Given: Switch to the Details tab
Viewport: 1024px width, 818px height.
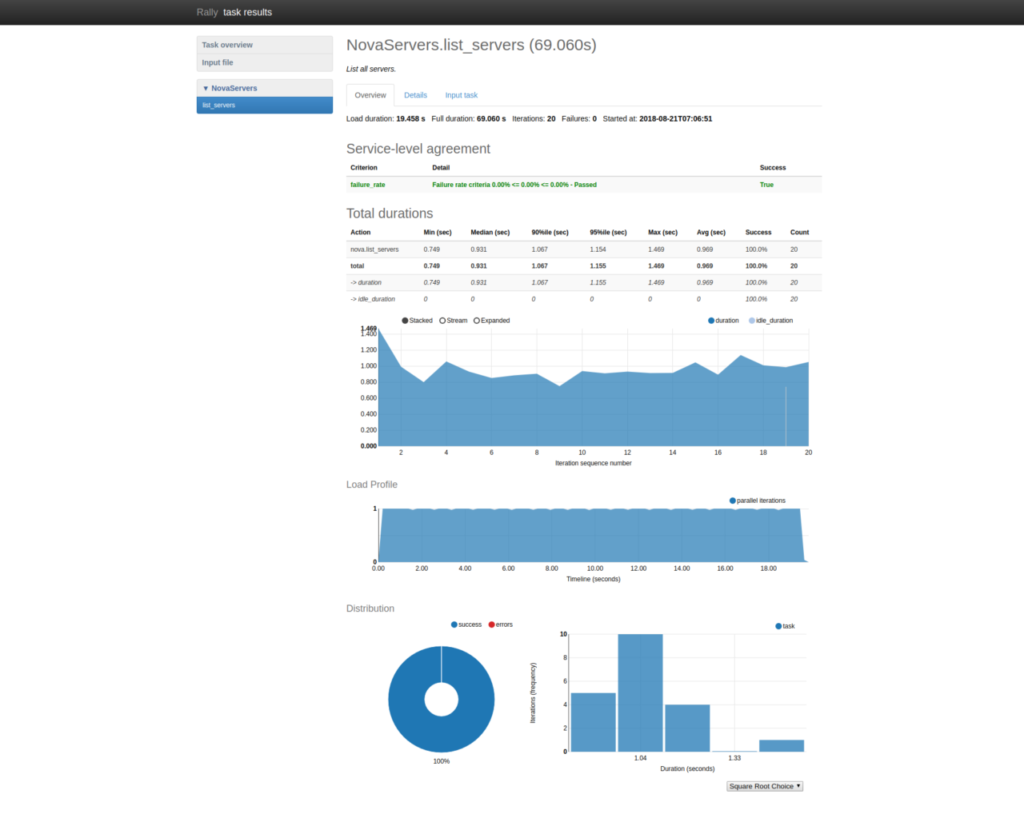Looking at the screenshot, I should click(x=415, y=95).
